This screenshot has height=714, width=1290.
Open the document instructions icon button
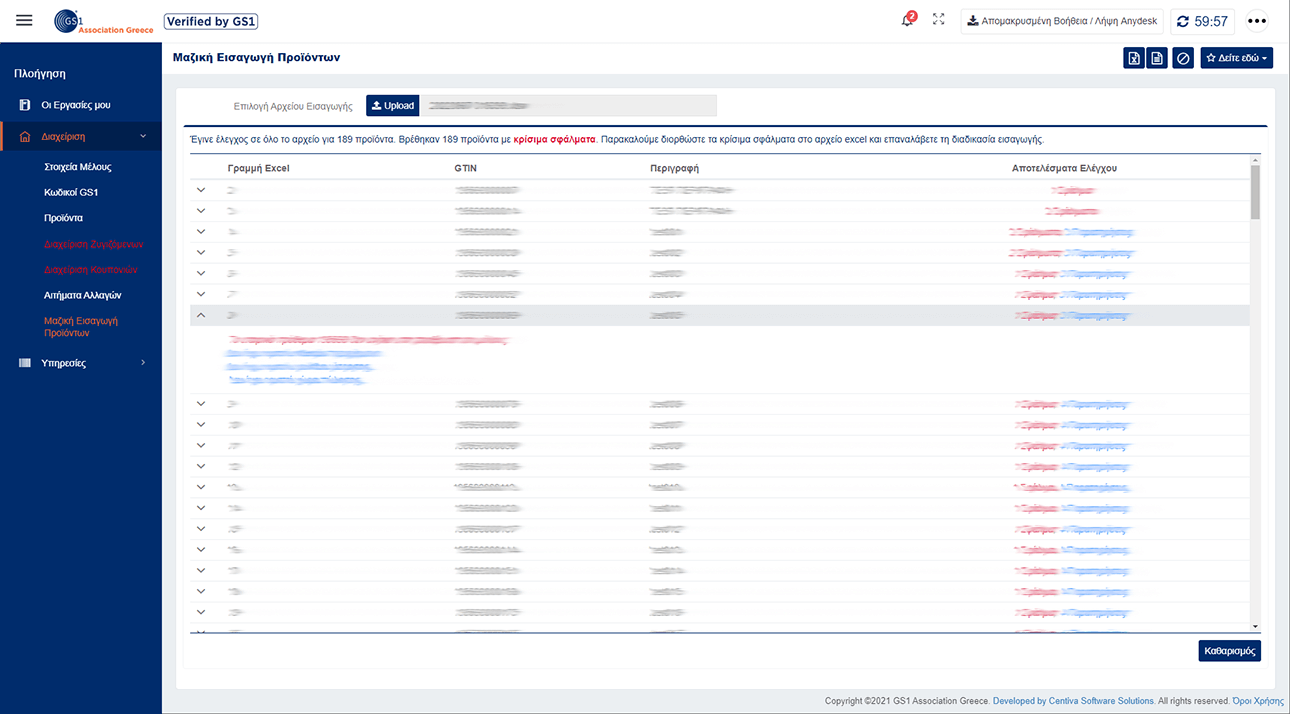[x=1157, y=59]
